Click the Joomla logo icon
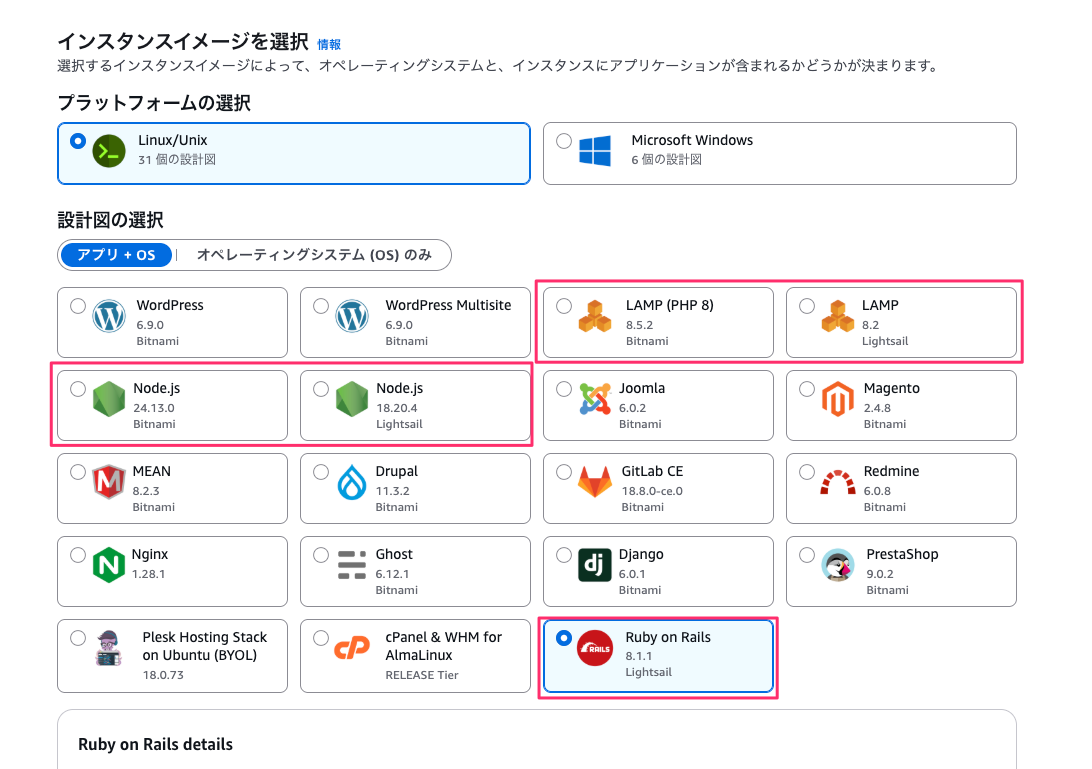Image resolution: width=1092 pixels, height=769 pixels. pyautogui.click(x=594, y=398)
